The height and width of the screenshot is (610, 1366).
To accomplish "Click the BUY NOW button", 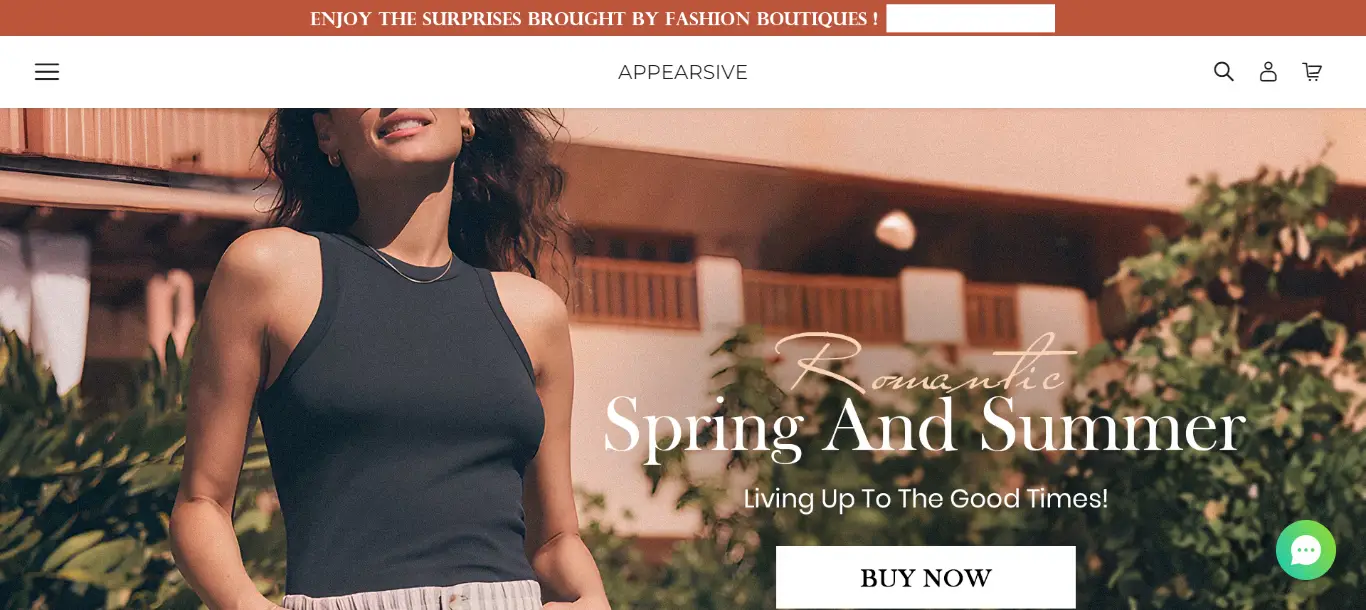I will click(926, 577).
